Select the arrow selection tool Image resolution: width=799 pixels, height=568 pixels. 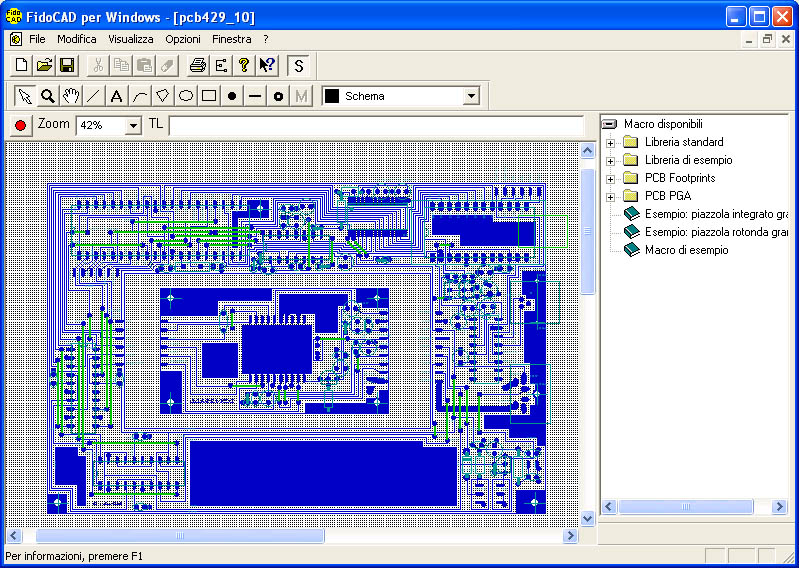(24, 96)
